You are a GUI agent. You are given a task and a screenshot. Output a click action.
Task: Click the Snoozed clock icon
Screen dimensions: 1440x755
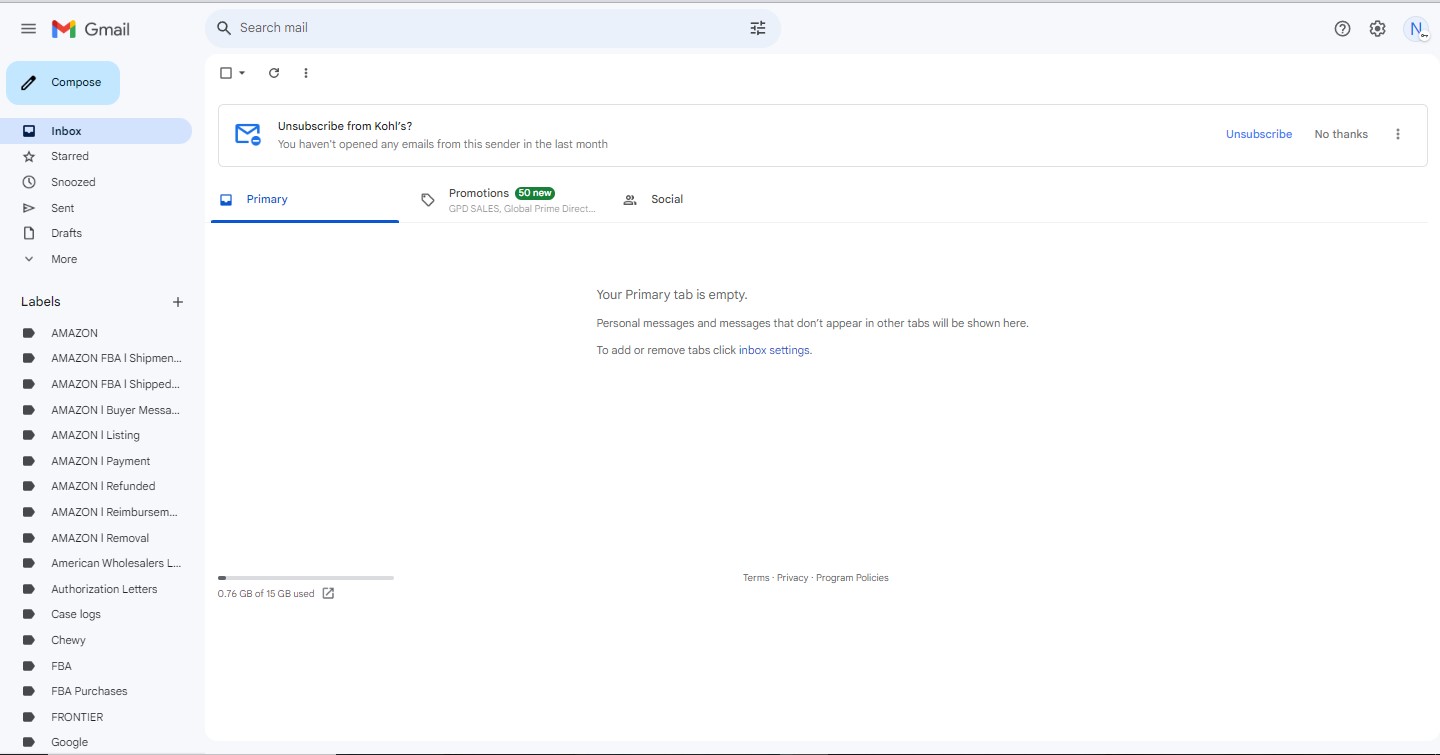coord(29,182)
